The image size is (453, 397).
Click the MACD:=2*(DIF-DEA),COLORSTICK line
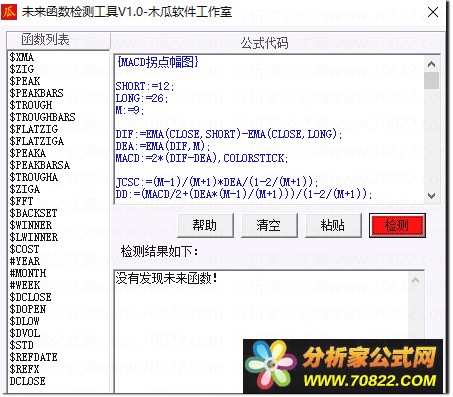coord(201,158)
